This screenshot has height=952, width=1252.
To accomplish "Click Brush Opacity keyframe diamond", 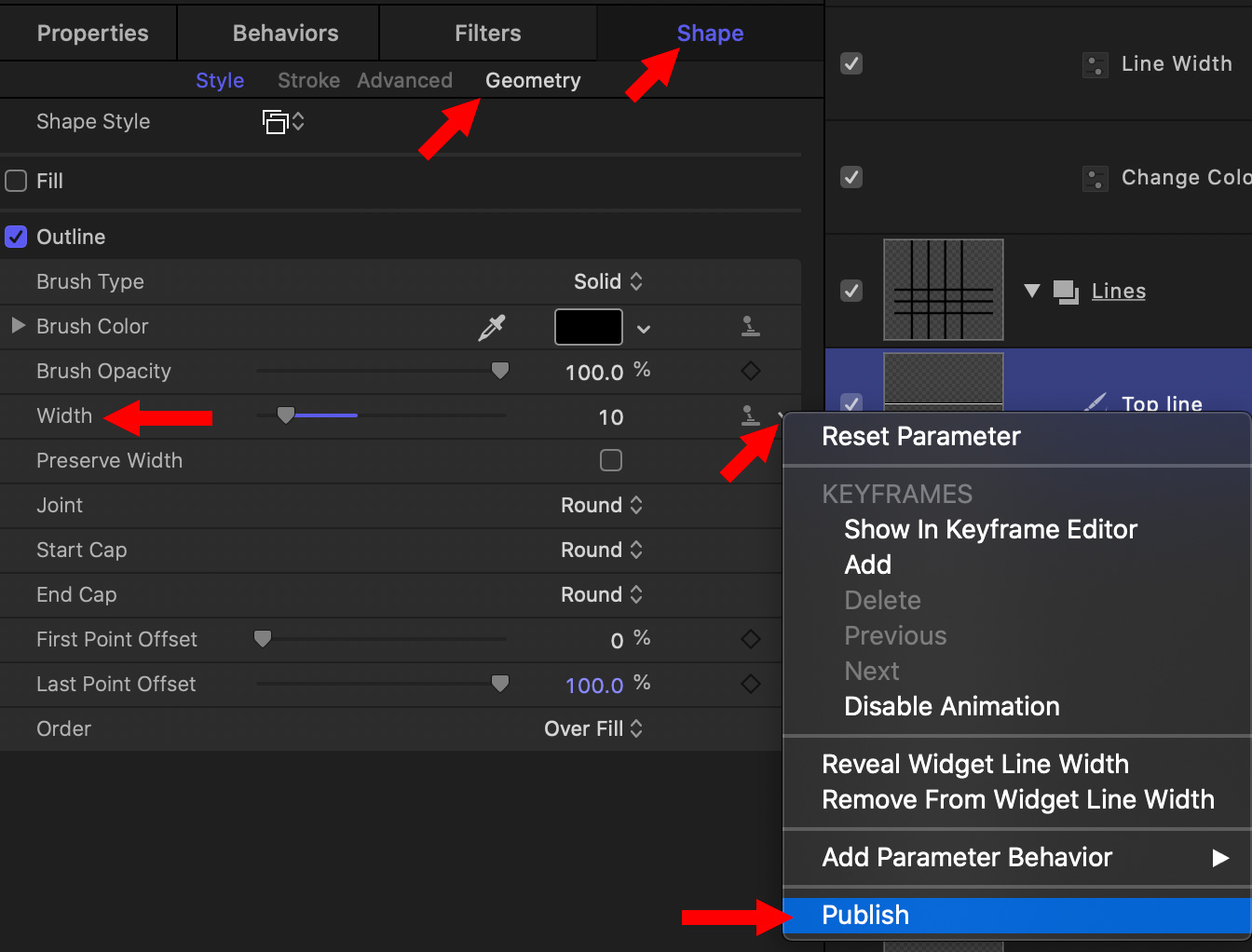I will click(750, 371).
